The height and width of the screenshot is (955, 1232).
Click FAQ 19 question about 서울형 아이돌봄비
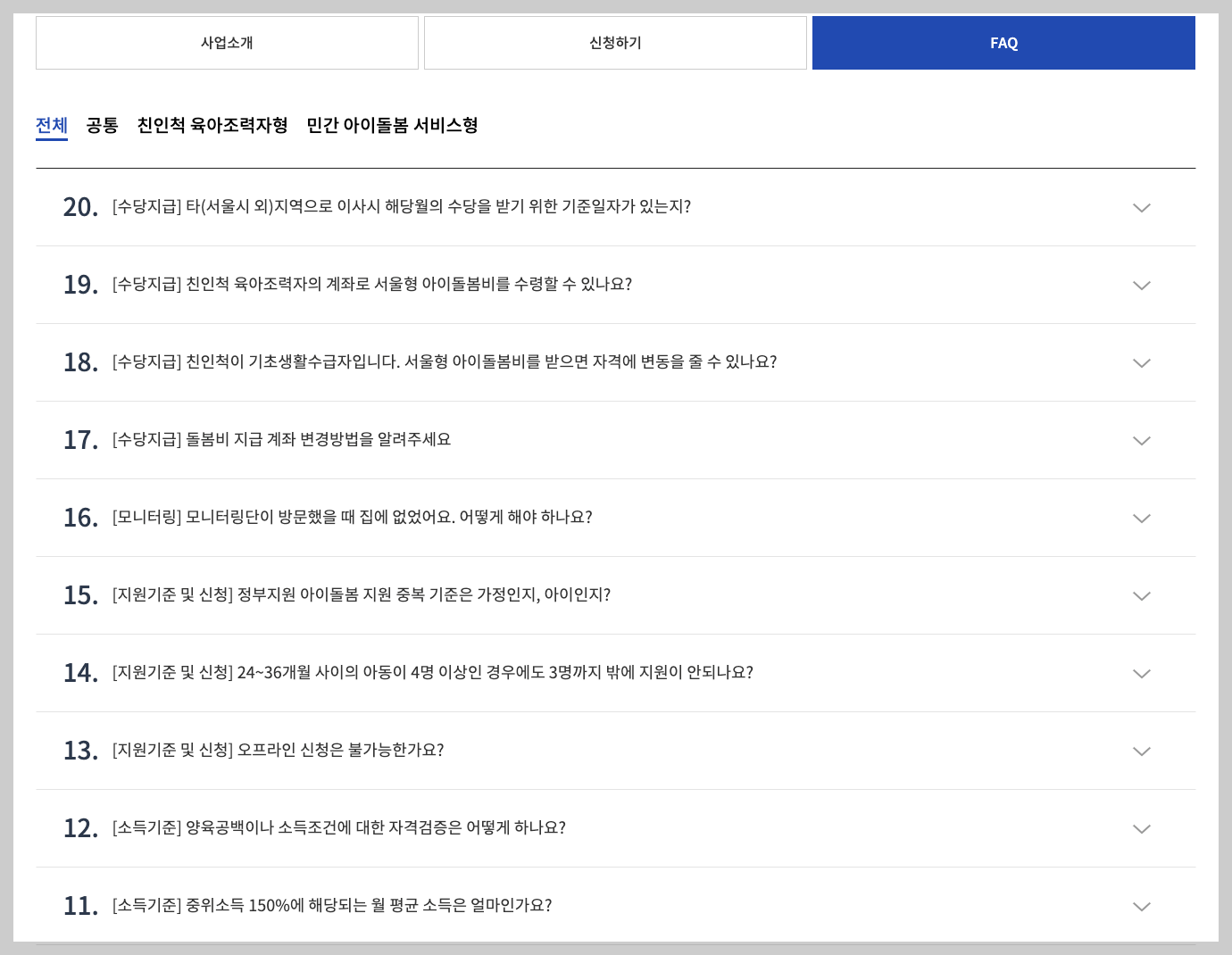372,285
